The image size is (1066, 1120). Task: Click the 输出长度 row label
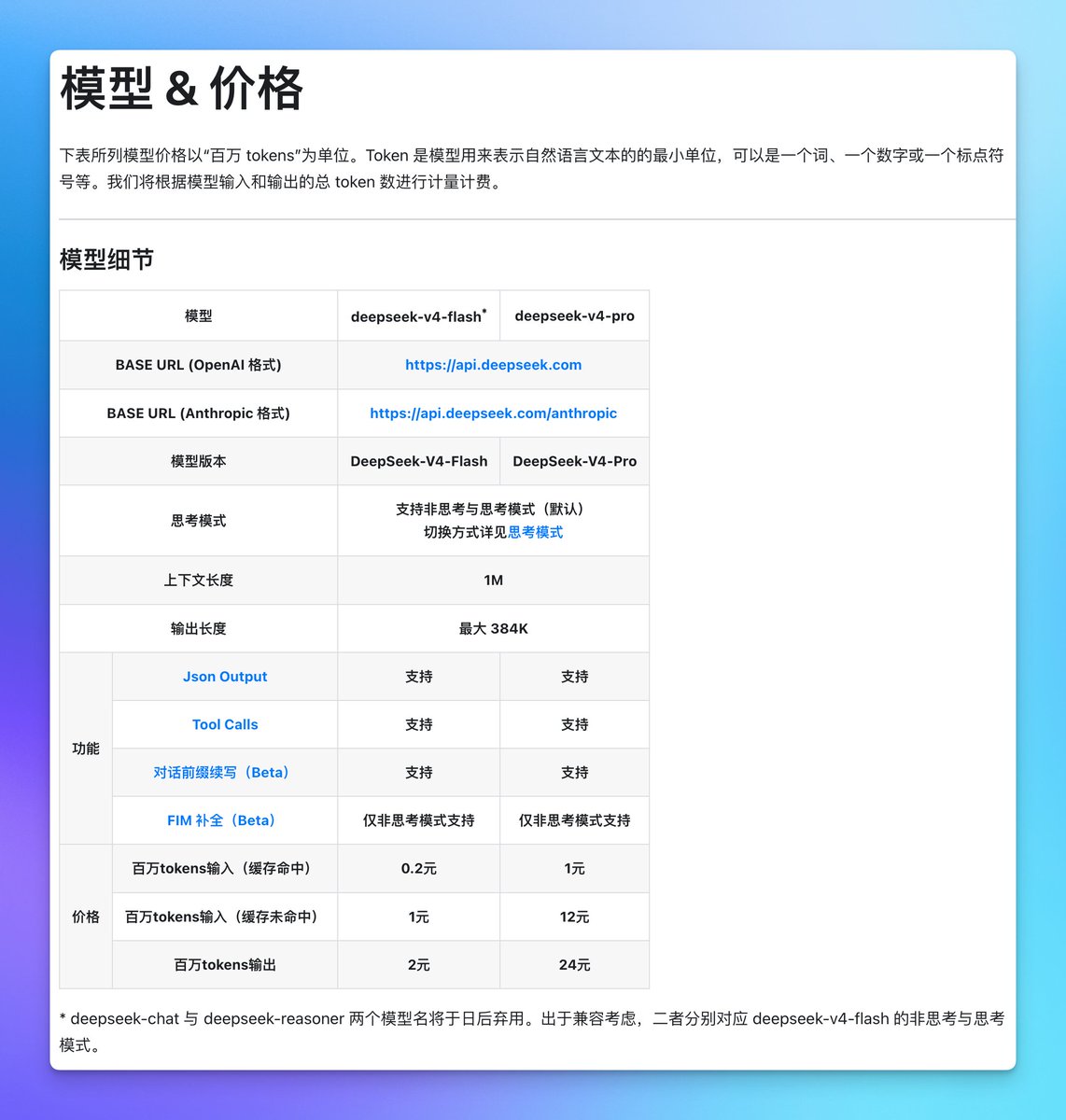click(x=199, y=628)
